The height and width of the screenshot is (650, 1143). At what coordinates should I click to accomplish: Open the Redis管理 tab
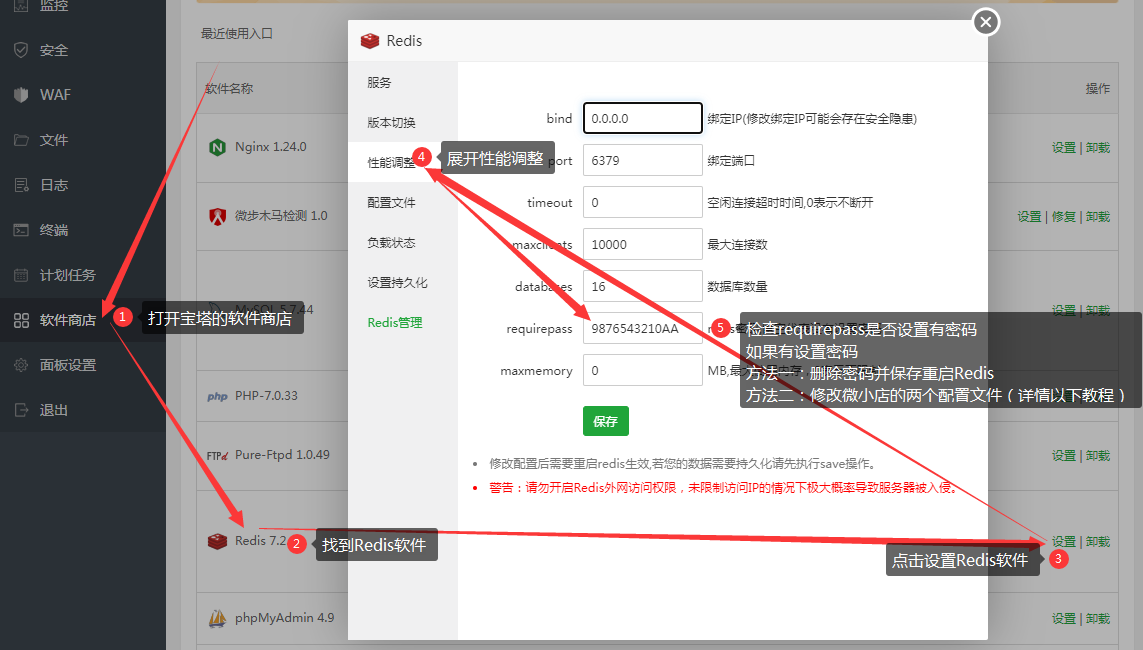394,323
